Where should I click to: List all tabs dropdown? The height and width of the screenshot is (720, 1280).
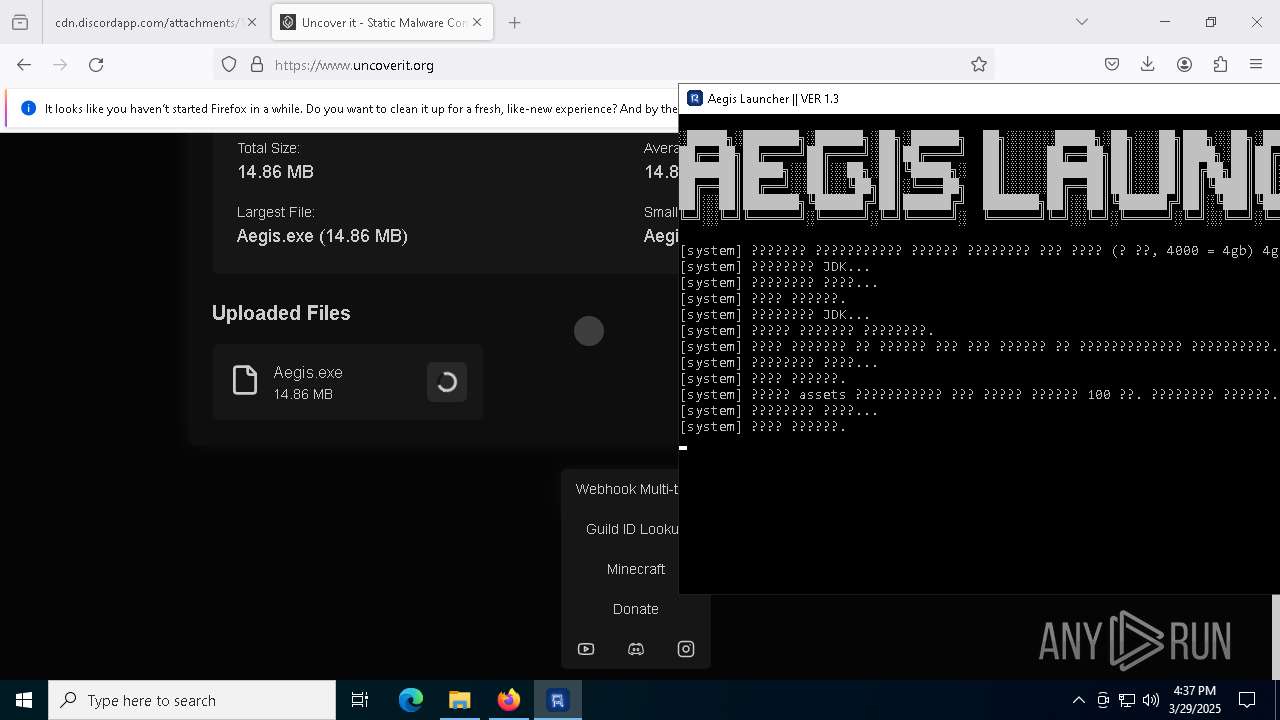(1081, 22)
